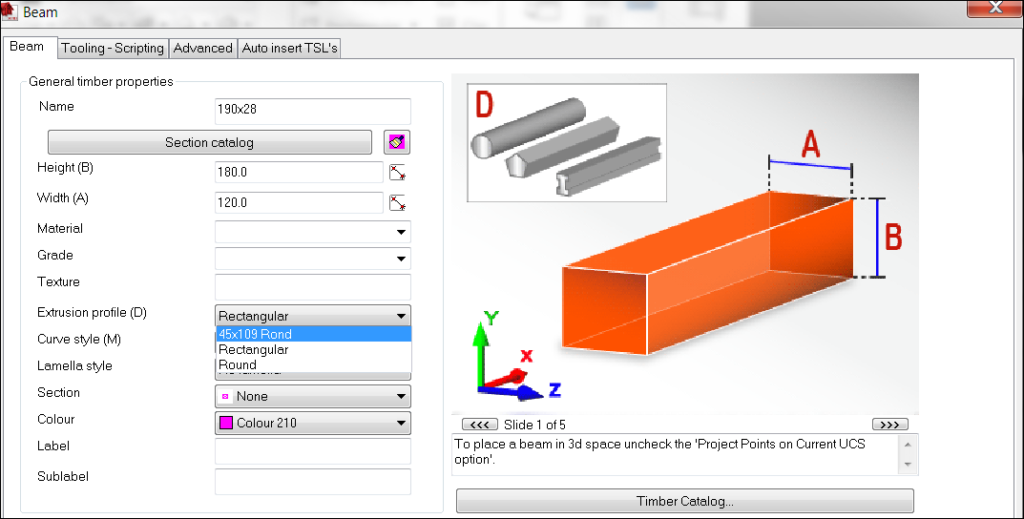Click the Label input field
Screen dimensions: 1024x519
pyautogui.click(x=313, y=451)
